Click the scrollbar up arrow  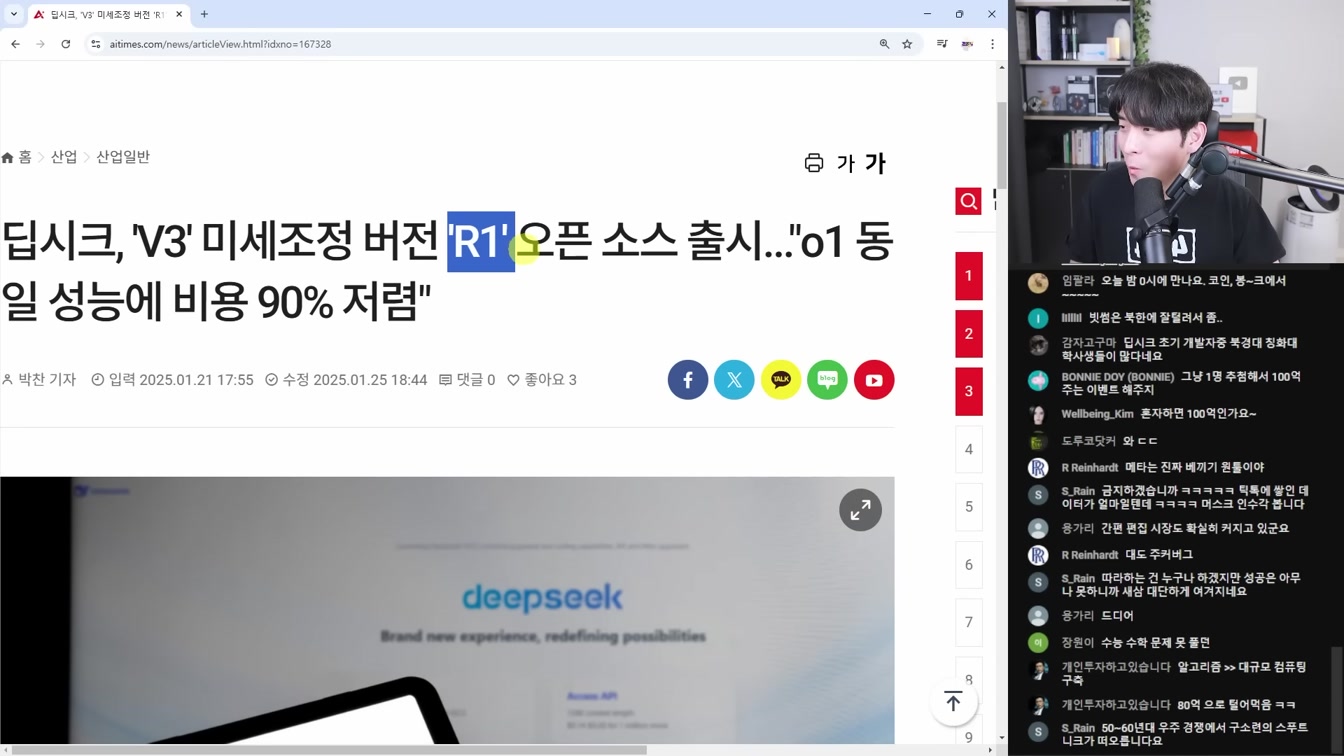[x=1002, y=67]
